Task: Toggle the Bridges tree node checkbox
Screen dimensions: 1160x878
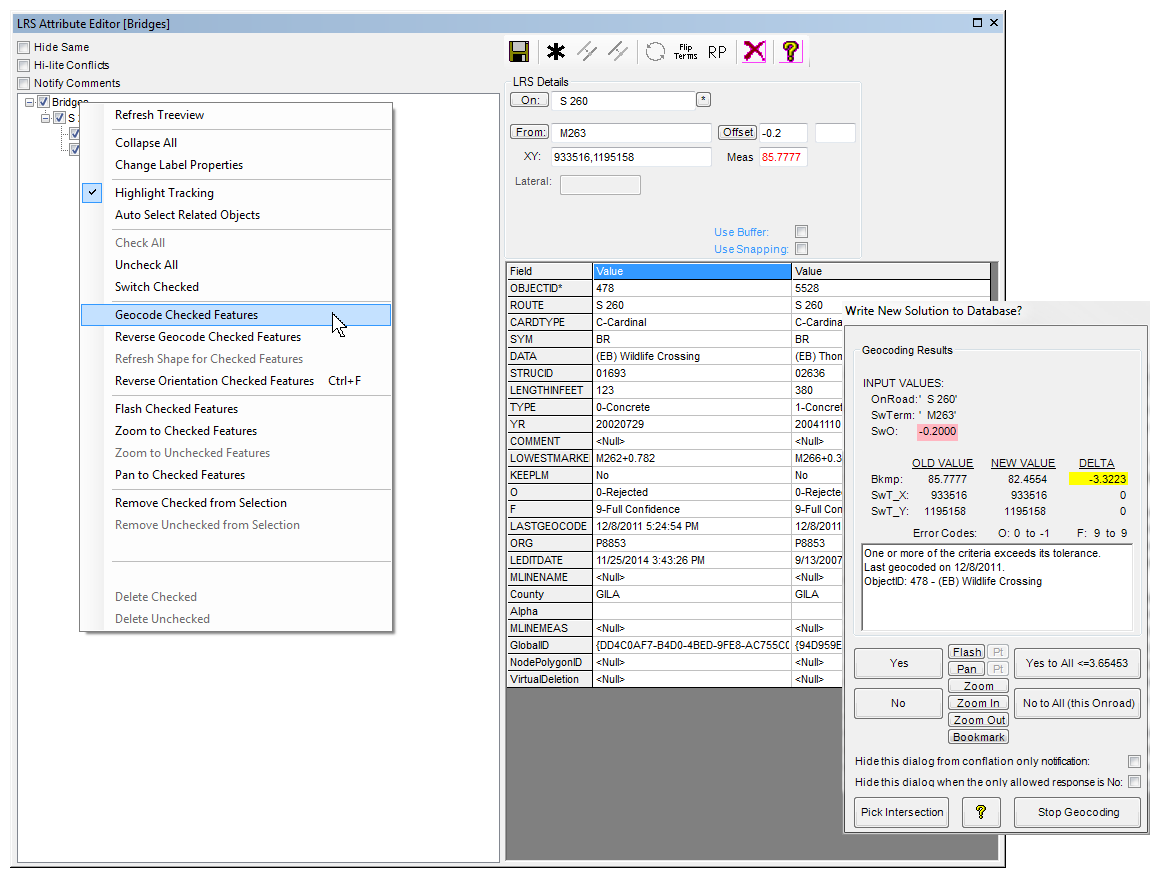Action: pyautogui.click(x=44, y=102)
